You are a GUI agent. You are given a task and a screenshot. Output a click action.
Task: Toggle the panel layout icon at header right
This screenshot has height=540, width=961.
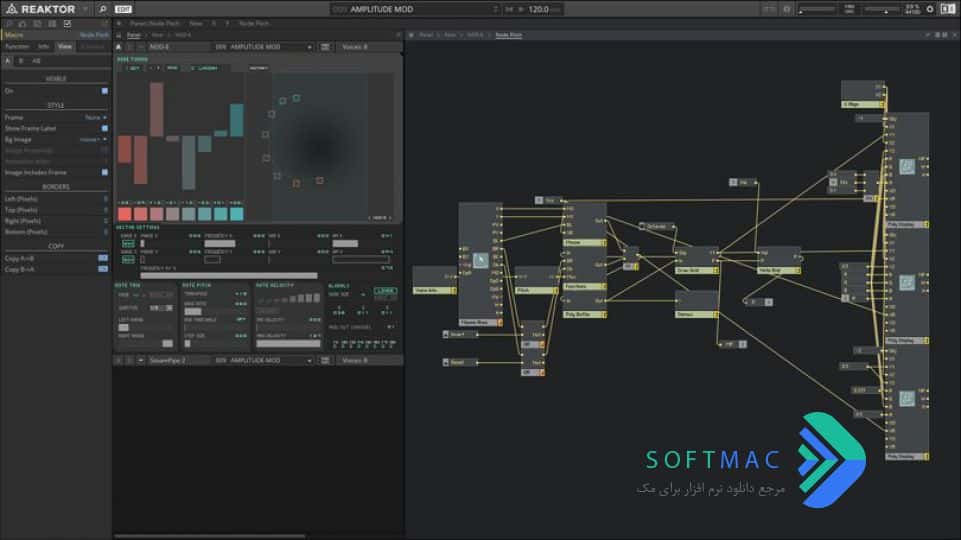pyautogui.click(x=948, y=9)
